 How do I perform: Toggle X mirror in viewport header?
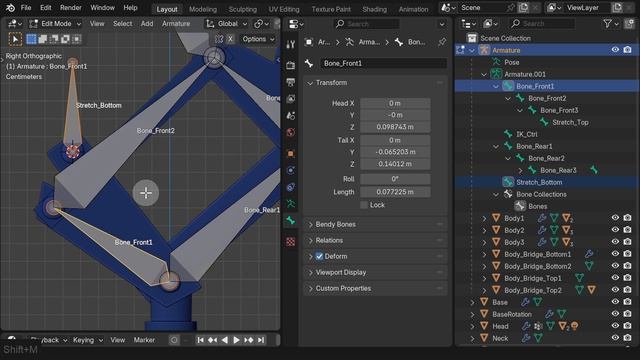coord(231,39)
